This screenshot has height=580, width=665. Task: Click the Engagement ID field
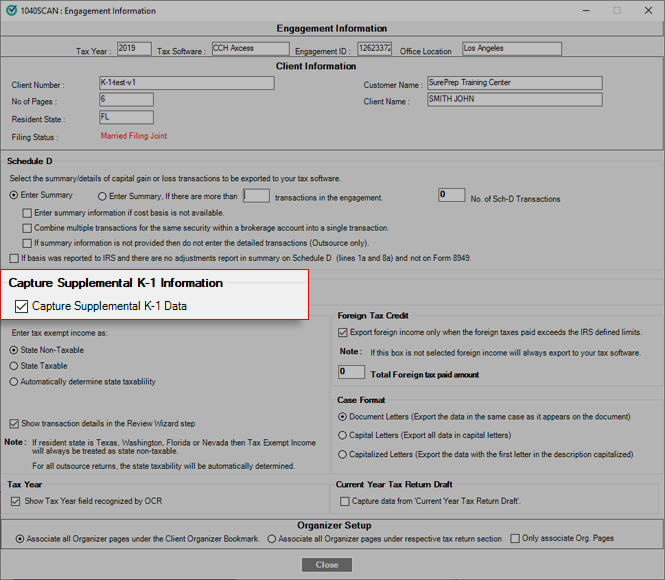point(374,48)
